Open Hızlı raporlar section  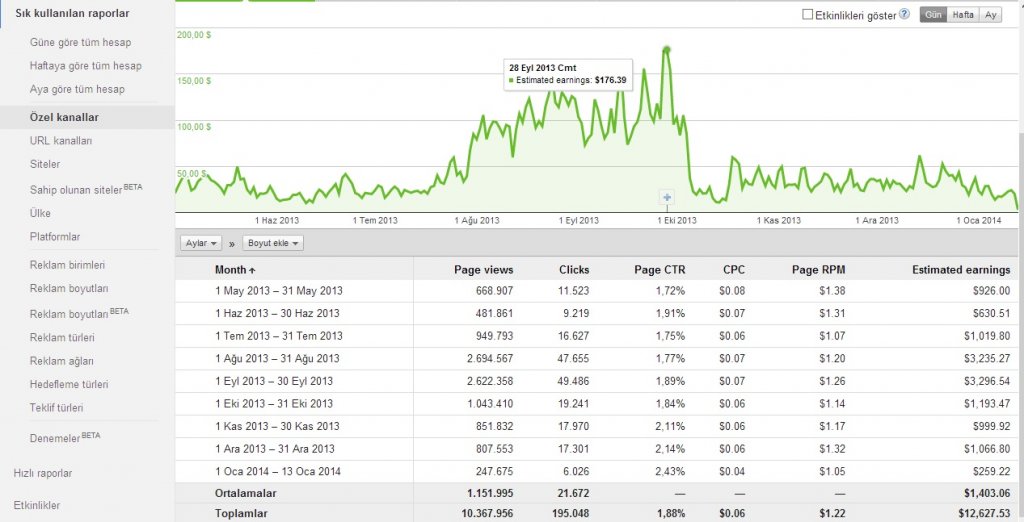coord(42,473)
